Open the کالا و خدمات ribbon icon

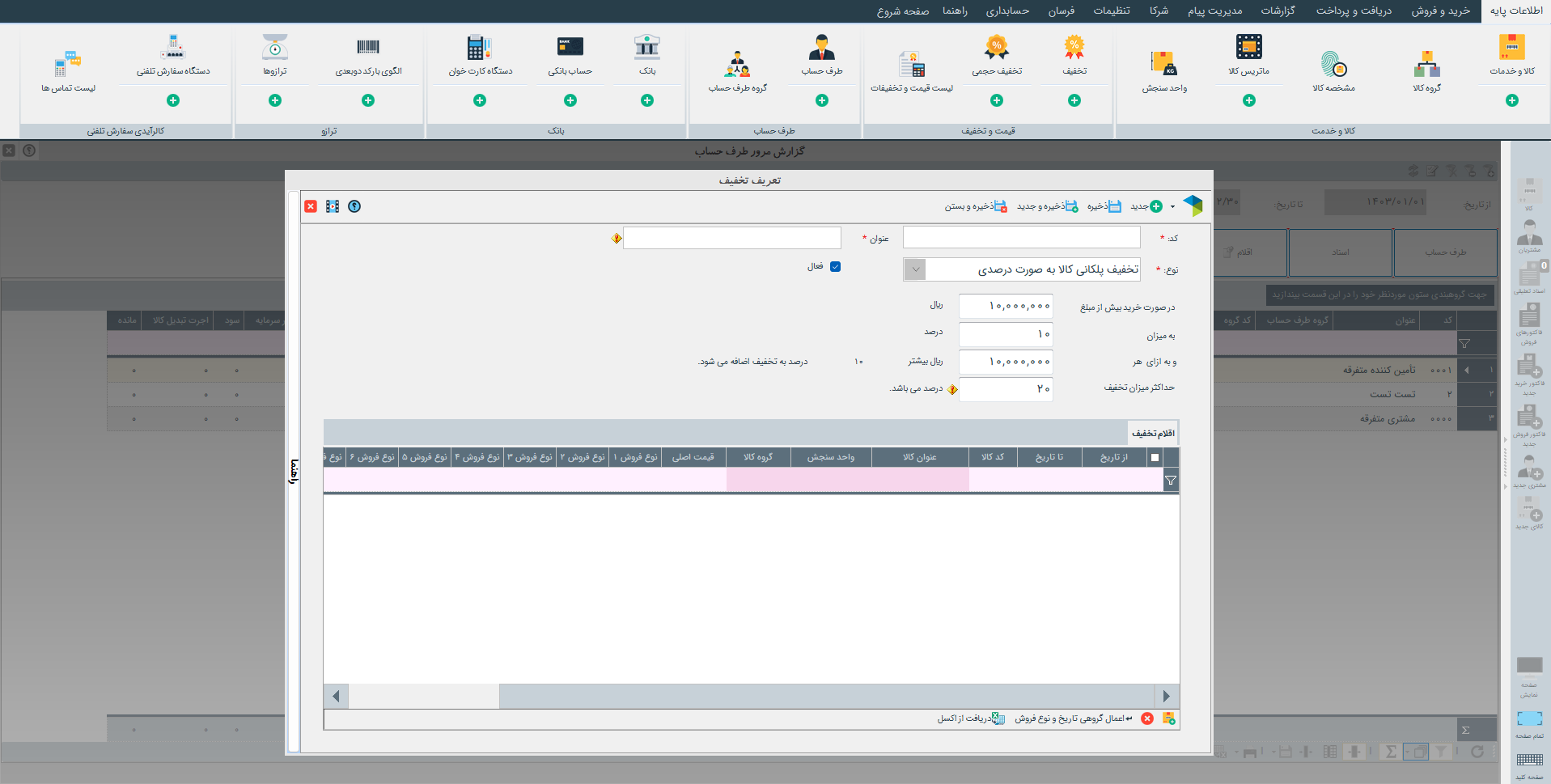click(1511, 48)
